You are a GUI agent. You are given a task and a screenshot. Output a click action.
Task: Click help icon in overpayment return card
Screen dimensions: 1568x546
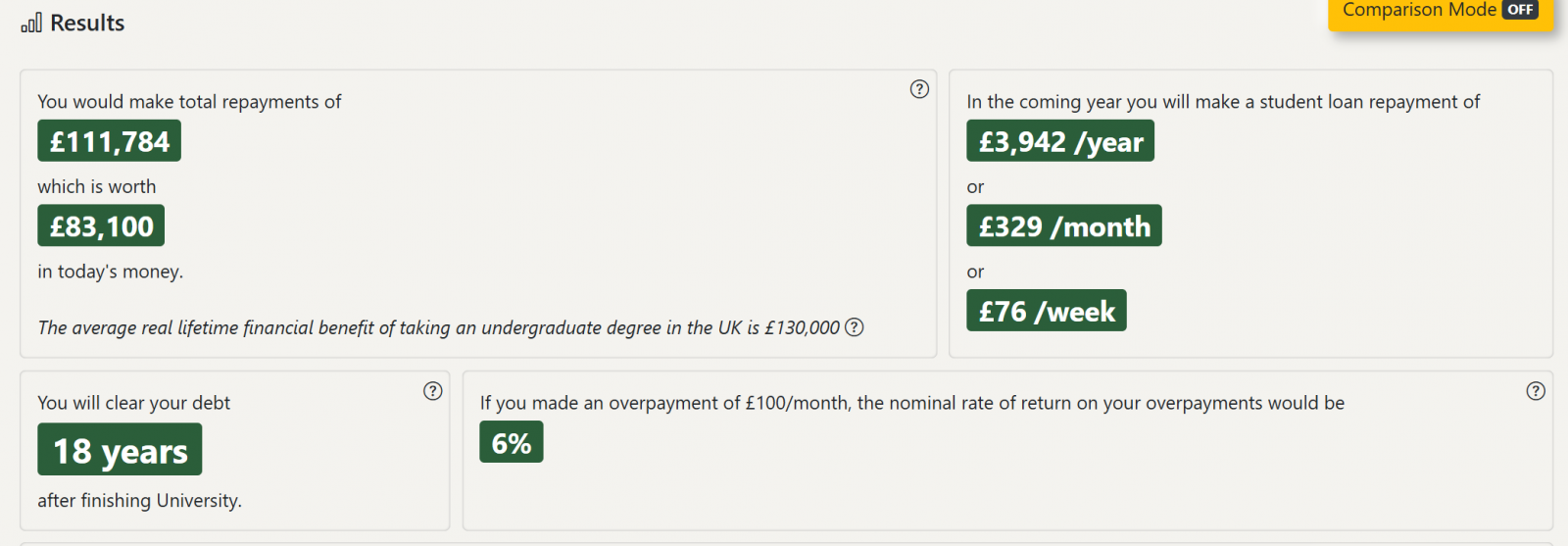(x=1536, y=391)
